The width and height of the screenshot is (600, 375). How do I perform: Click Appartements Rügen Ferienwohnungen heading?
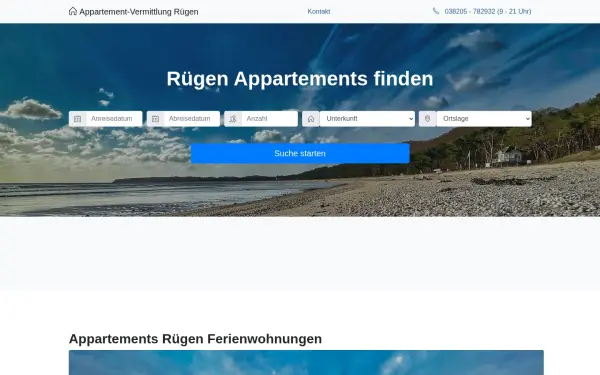(x=195, y=339)
